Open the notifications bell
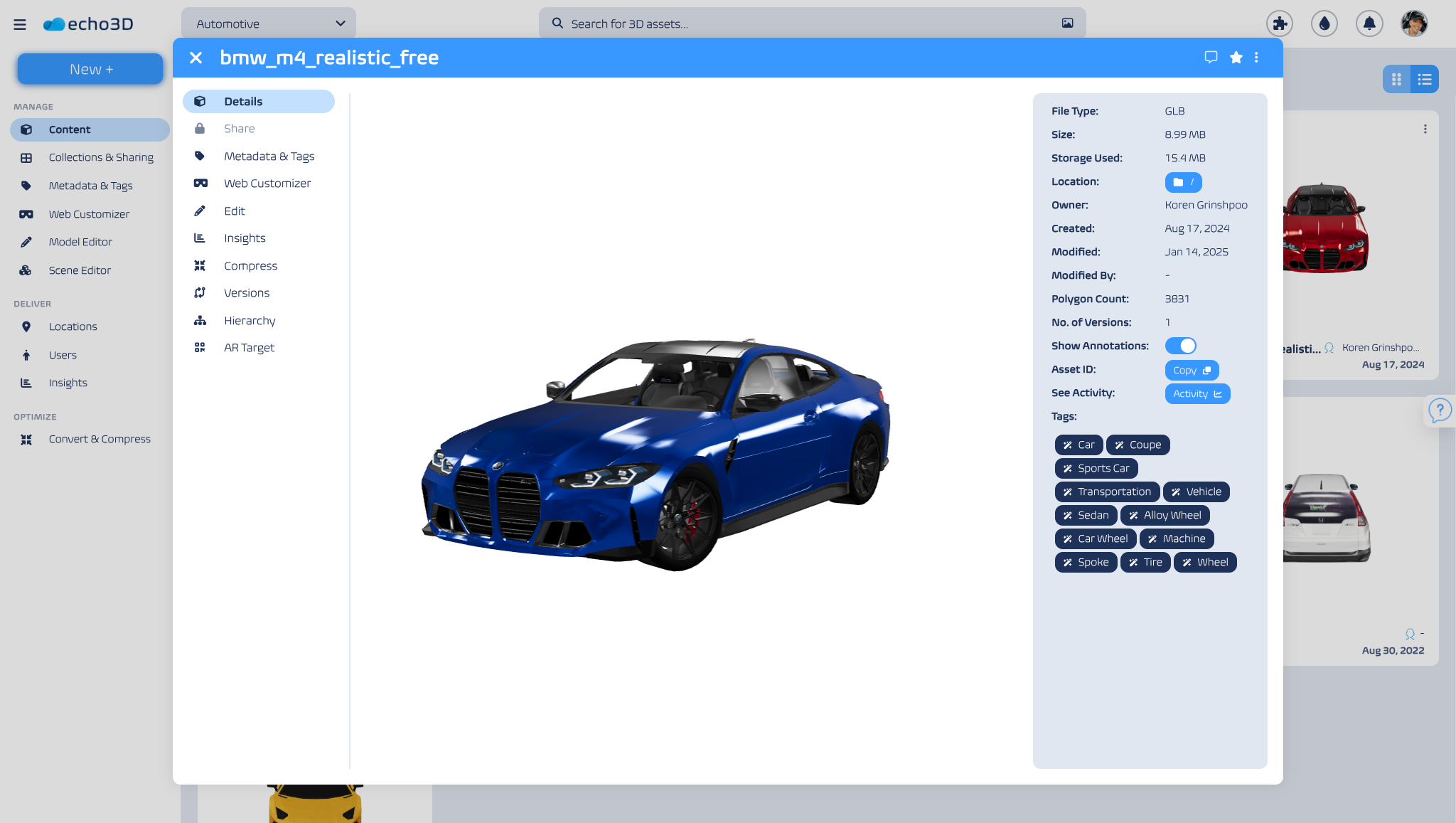1456x823 pixels. pyautogui.click(x=1369, y=23)
